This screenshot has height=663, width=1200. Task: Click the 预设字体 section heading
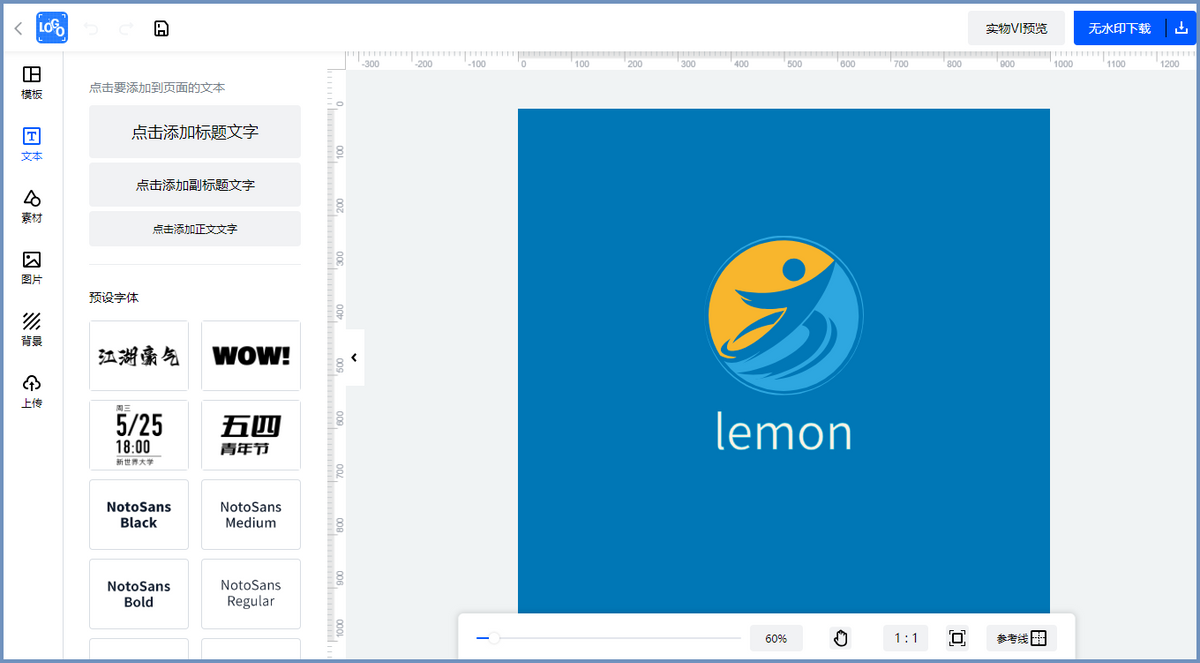(113, 298)
